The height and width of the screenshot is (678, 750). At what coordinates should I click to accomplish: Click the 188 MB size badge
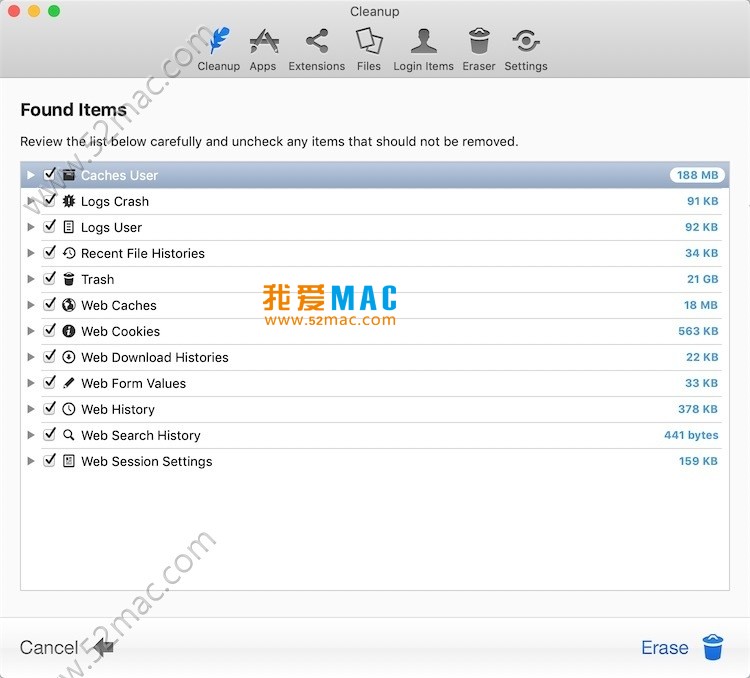coord(697,175)
